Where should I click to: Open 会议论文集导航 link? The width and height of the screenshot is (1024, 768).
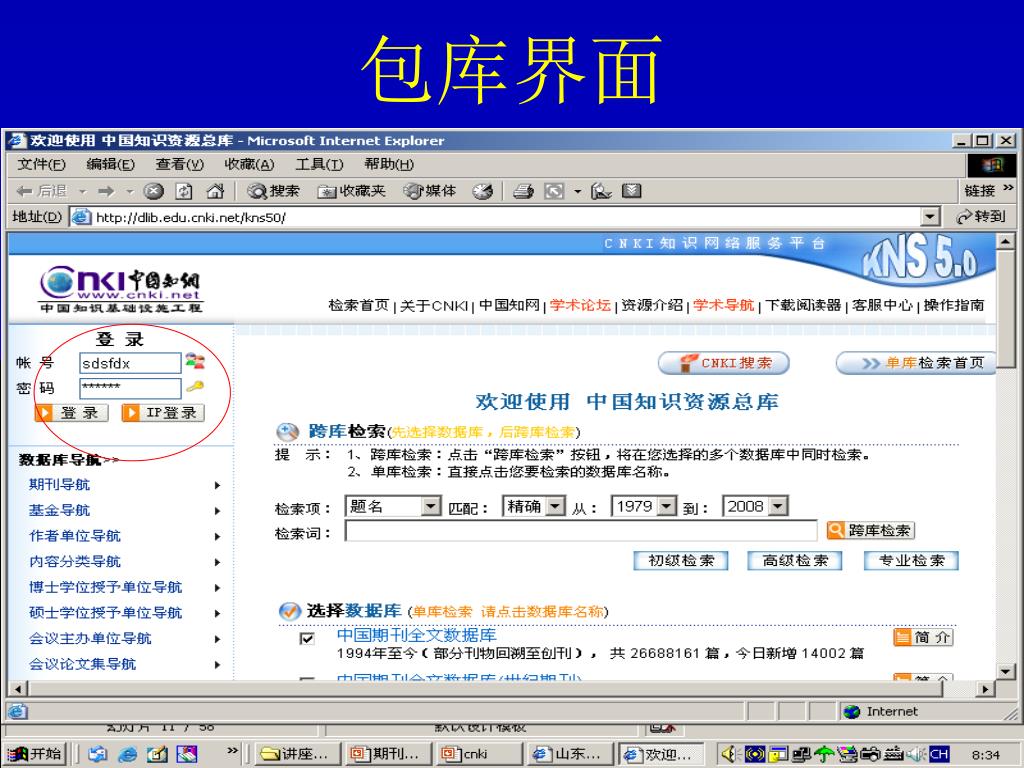[82, 664]
